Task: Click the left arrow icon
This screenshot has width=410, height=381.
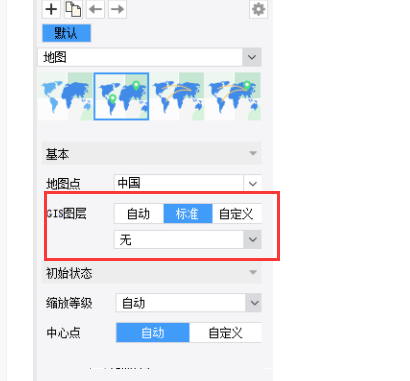Action: [x=95, y=9]
